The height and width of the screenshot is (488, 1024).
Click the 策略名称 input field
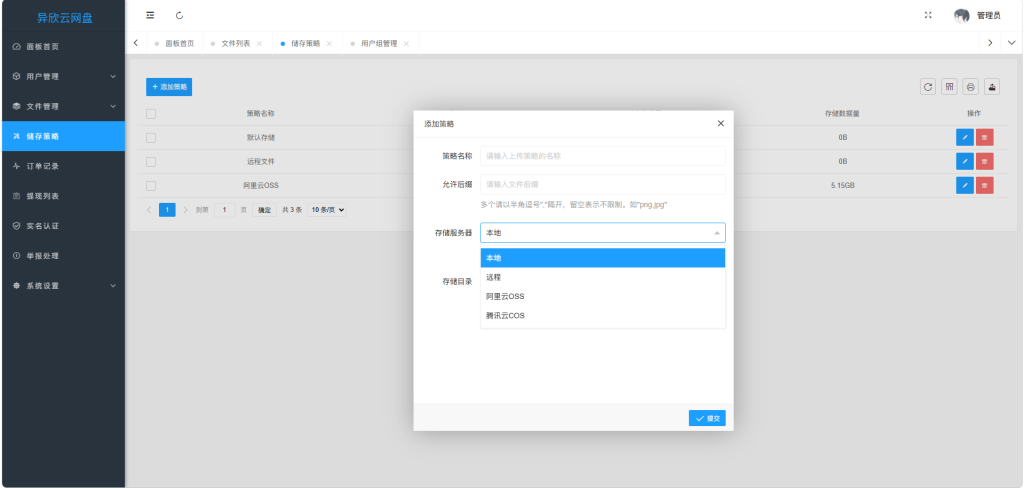point(602,156)
